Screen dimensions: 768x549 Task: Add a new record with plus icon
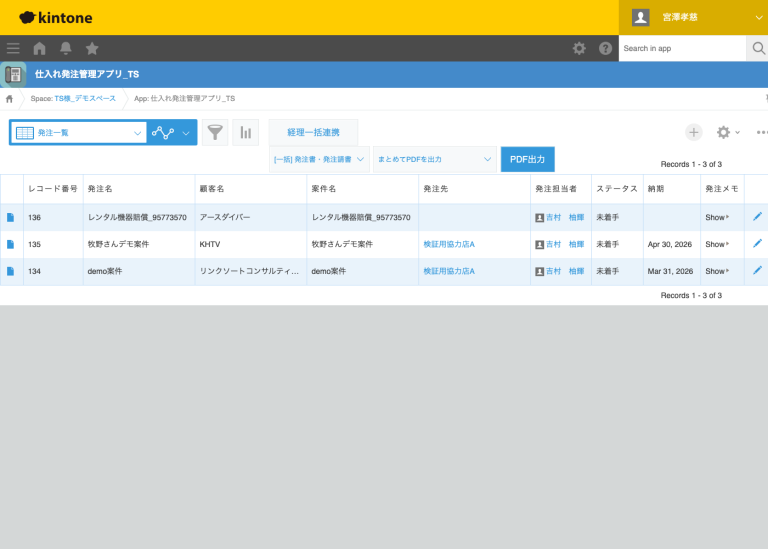pyautogui.click(x=693, y=132)
